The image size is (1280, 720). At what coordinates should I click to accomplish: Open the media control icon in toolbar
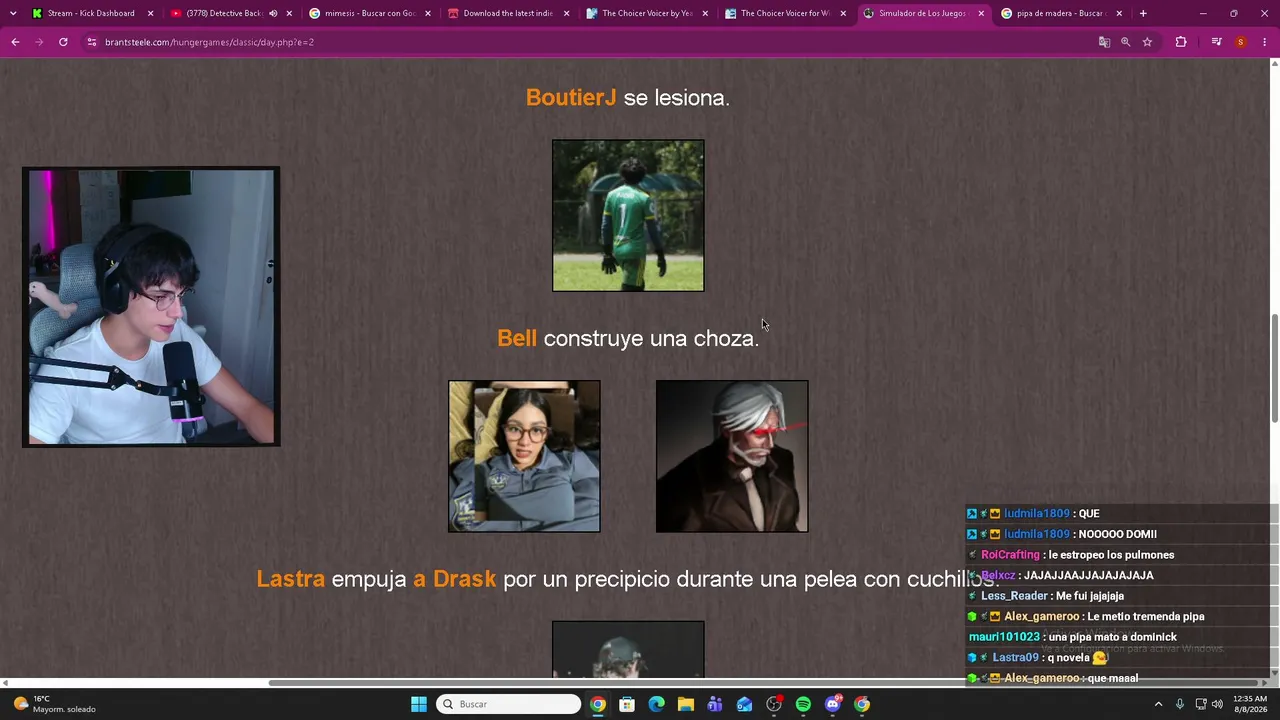point(1216,42)
